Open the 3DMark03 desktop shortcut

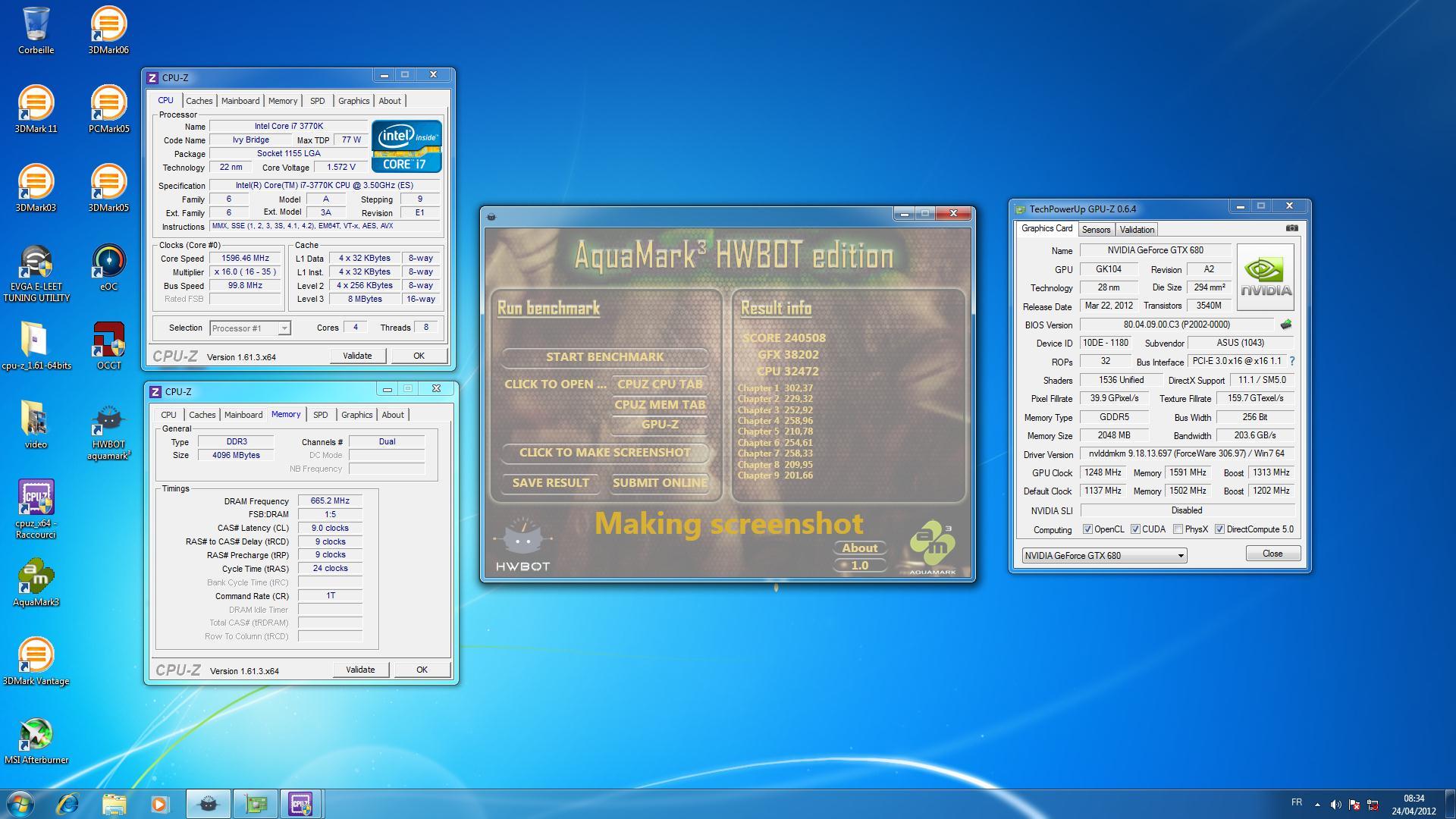click(36, 188)
